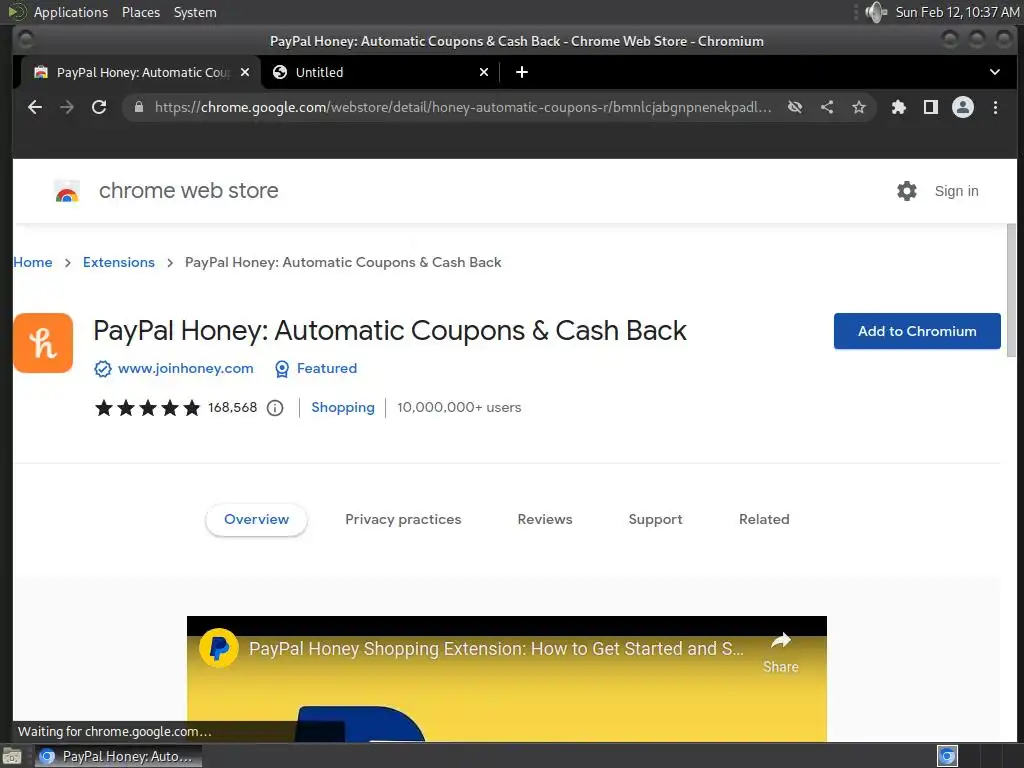
Task: Open the Shopping category link
Action: pos(343,408)
